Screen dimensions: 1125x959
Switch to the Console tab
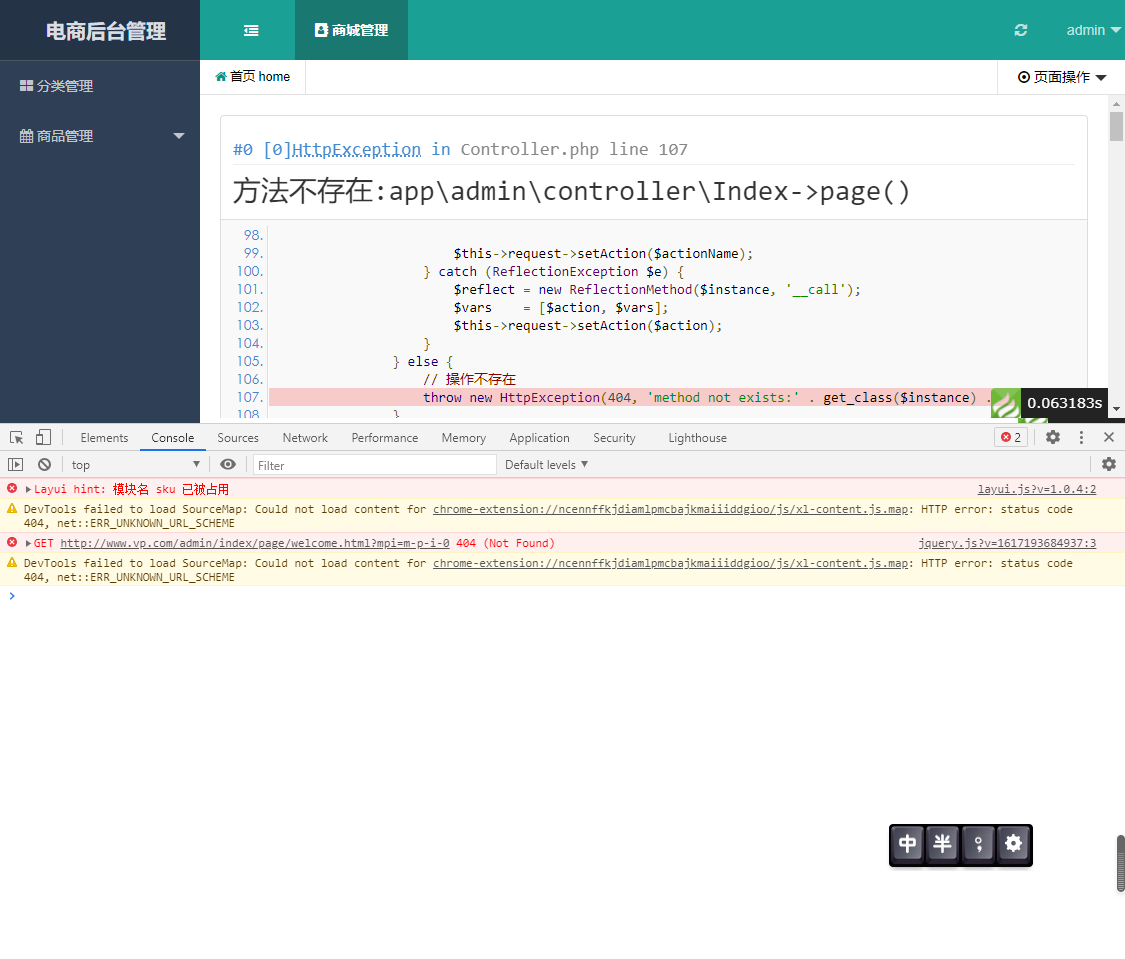point(172,438)
